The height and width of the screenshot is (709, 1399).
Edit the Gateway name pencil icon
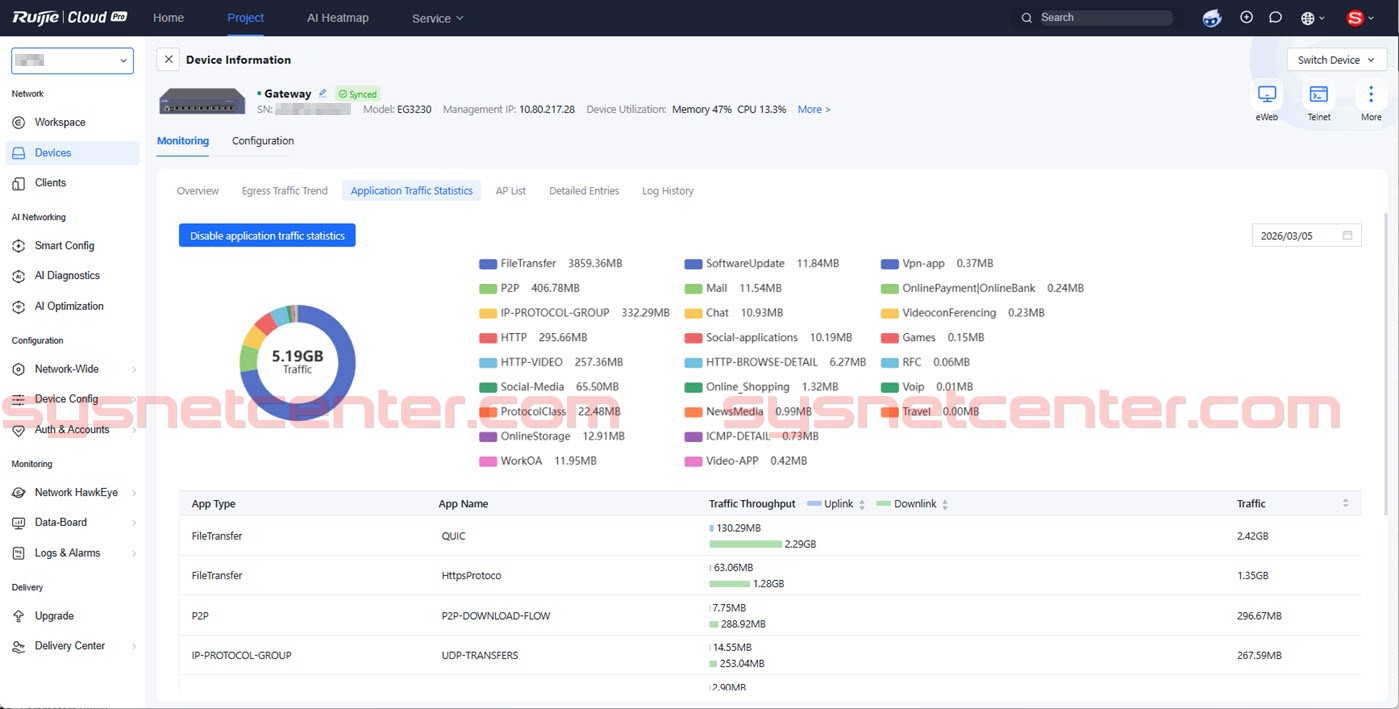click(x=323, y=93)
